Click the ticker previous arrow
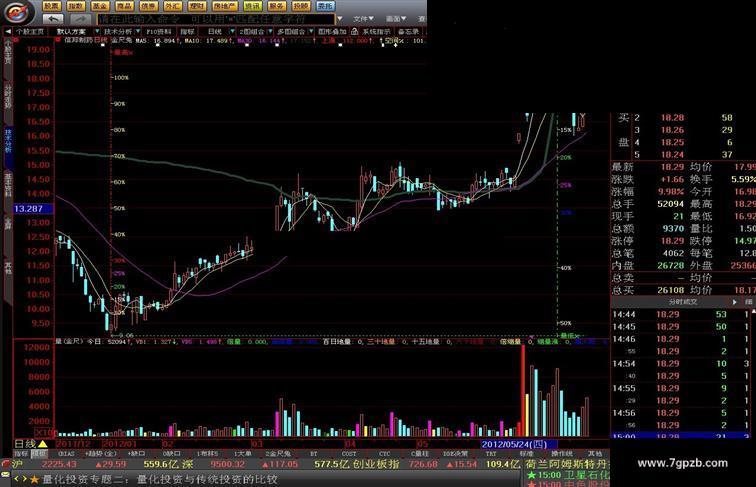The image size is (756, 487). (x=16, y=479)
